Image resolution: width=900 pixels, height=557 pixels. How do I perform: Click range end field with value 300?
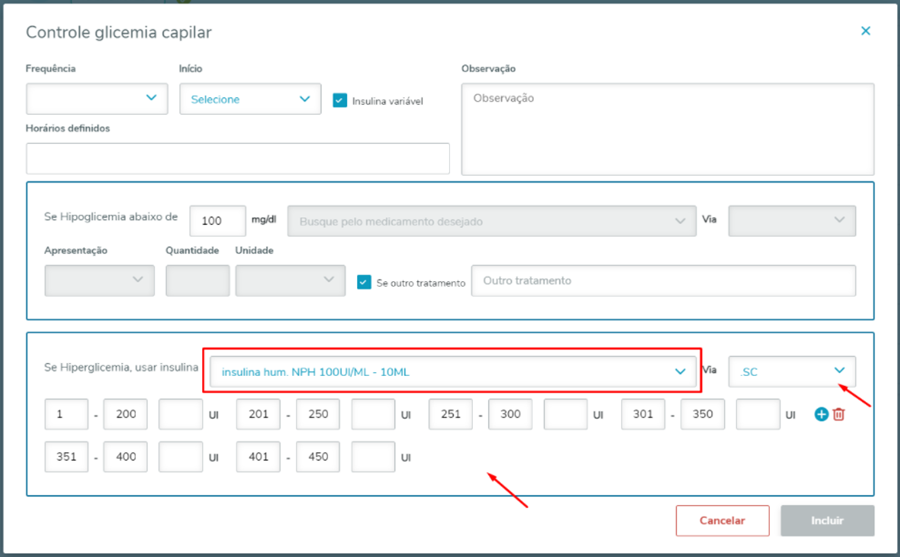pos(510,414)
